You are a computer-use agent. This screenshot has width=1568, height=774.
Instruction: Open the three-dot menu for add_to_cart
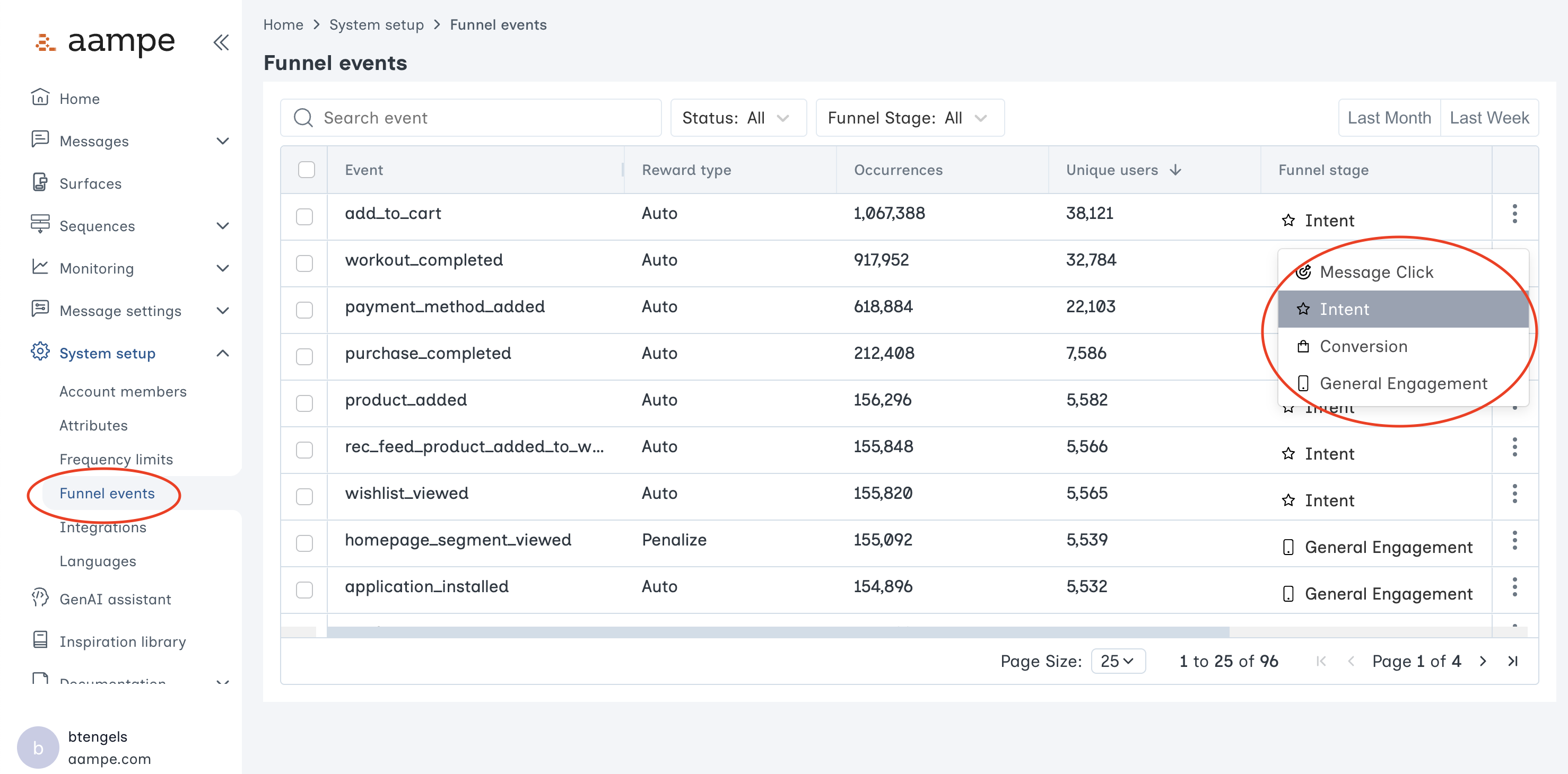tap(1515, 214)
